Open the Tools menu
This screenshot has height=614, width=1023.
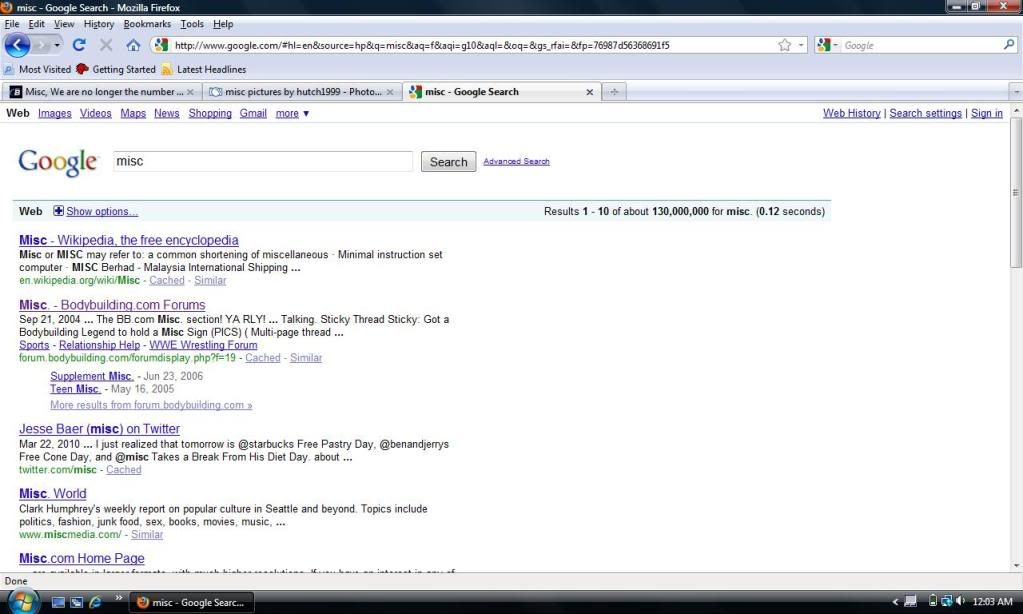(192, 23)
